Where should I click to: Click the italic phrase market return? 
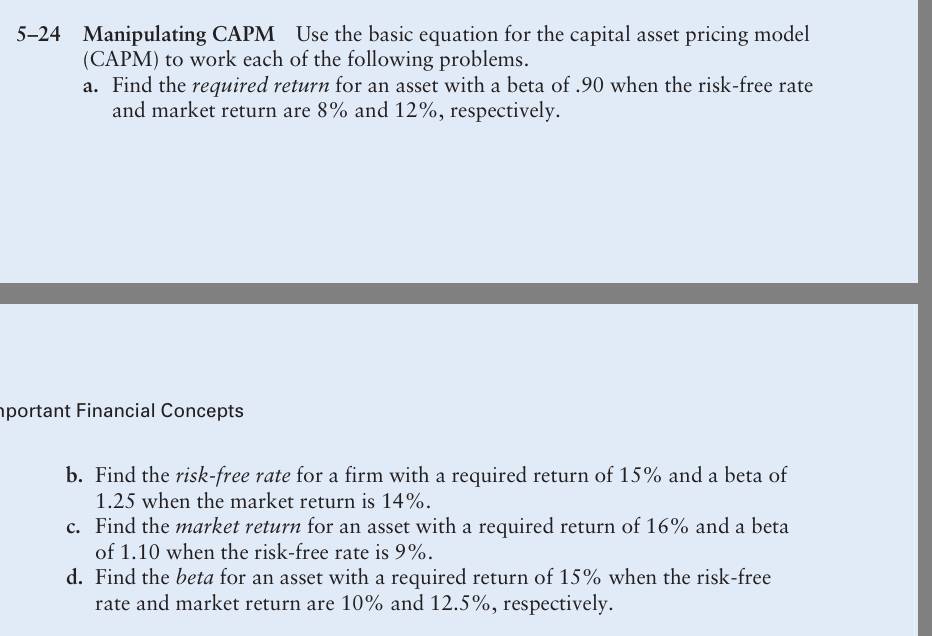click(x=239, y=527)
